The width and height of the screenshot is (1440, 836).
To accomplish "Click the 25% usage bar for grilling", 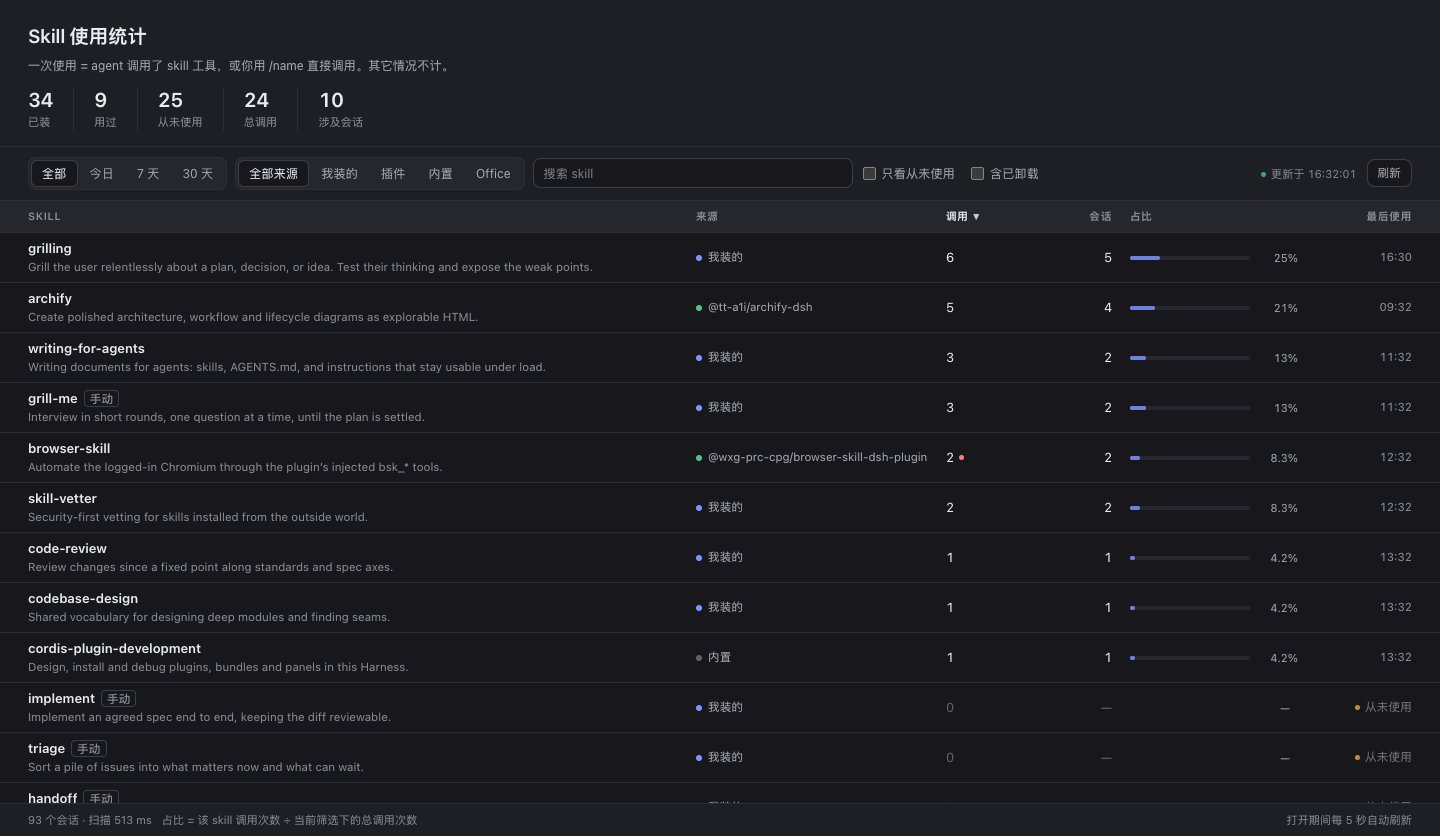I will tap(1190, 258).
